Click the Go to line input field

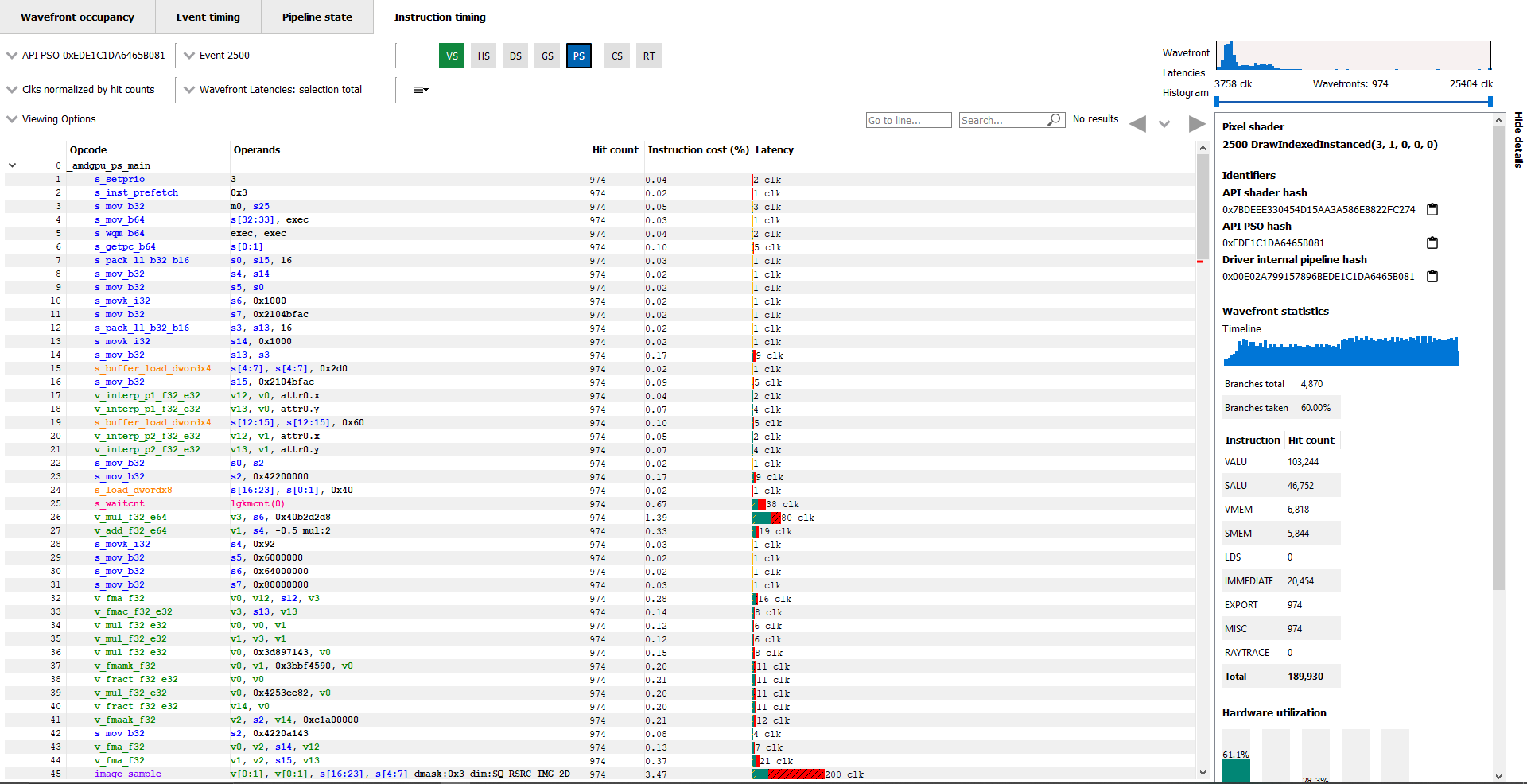coord(908,119)
